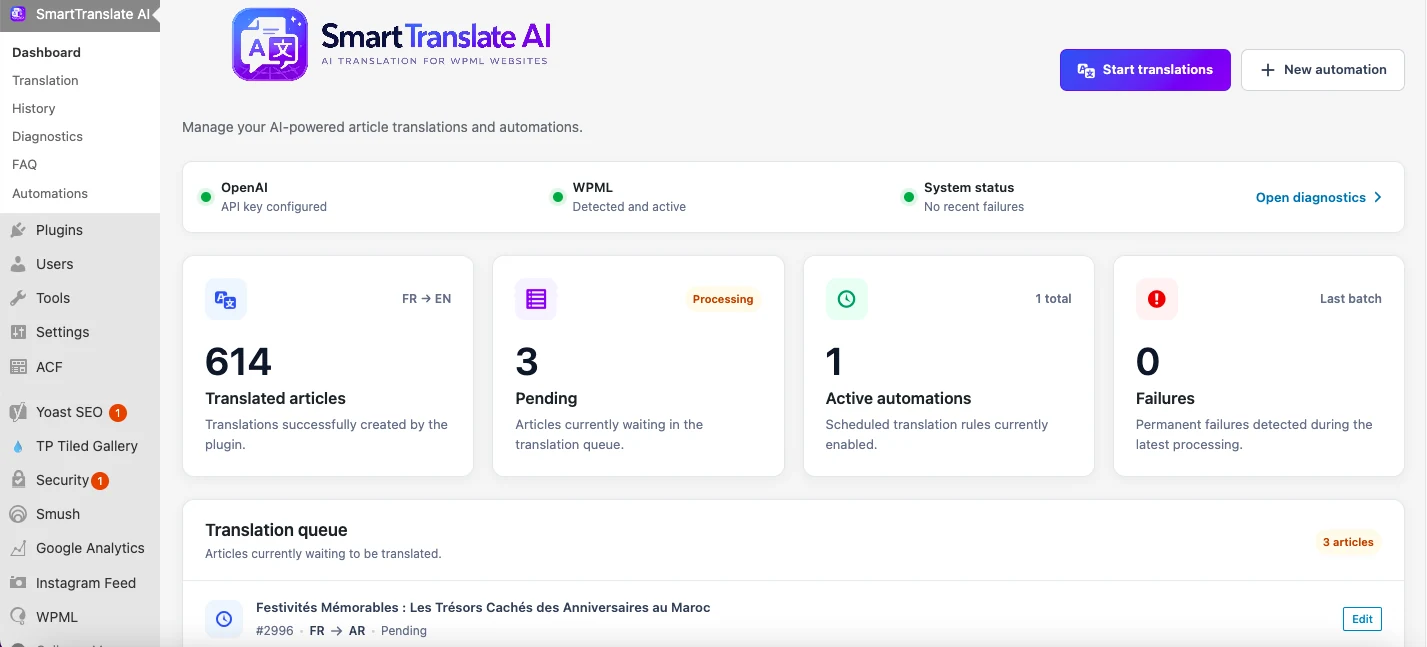Click the Active automations clock icon
This screenshot has height=647, width=1427.
846,299
